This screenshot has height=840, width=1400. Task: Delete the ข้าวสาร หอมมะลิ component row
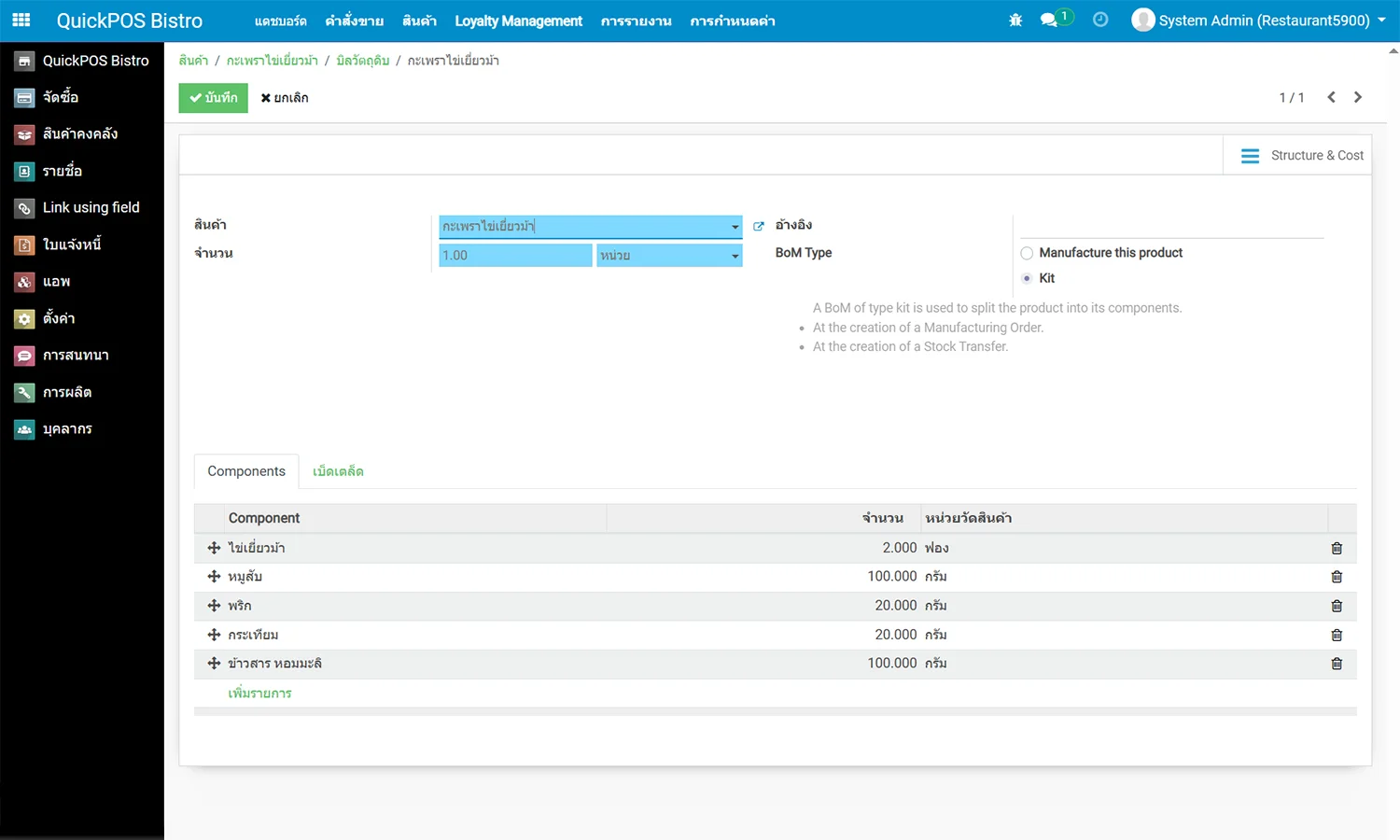point(1337,664)
